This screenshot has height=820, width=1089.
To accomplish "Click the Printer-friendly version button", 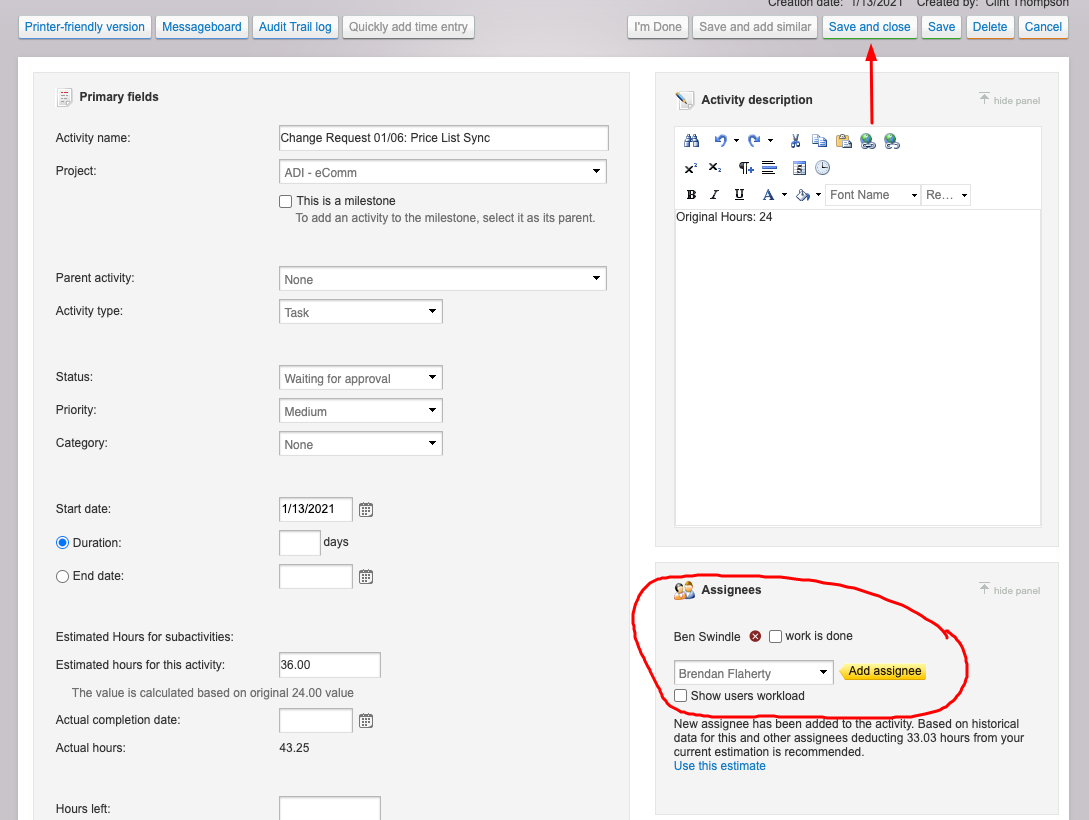I will tap(85, 27).
